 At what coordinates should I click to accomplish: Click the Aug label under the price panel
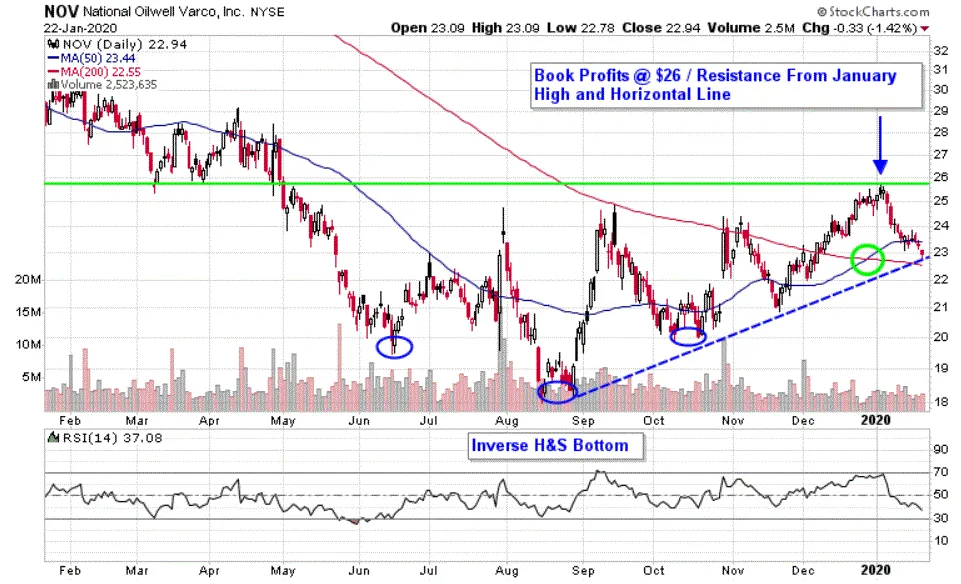pyautogui.click(x=507, y=420)
